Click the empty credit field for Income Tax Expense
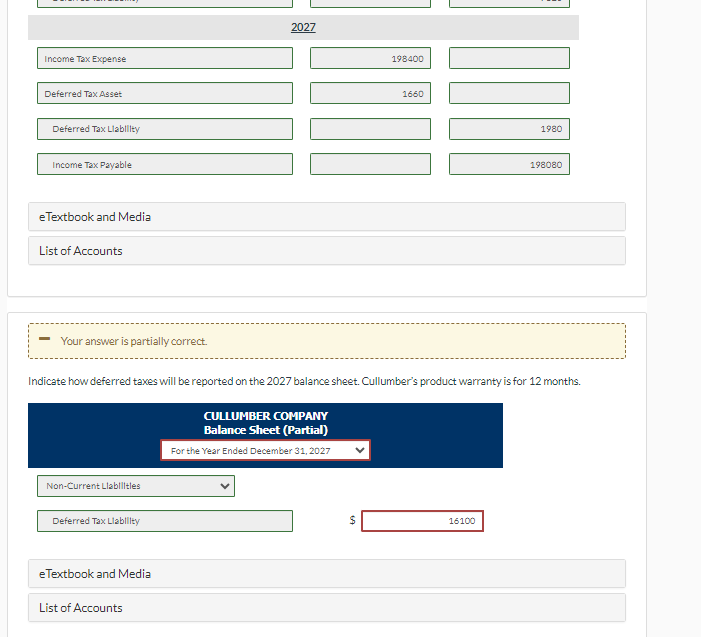This screenshot has width=701, height=637. (x=510, y=58)
